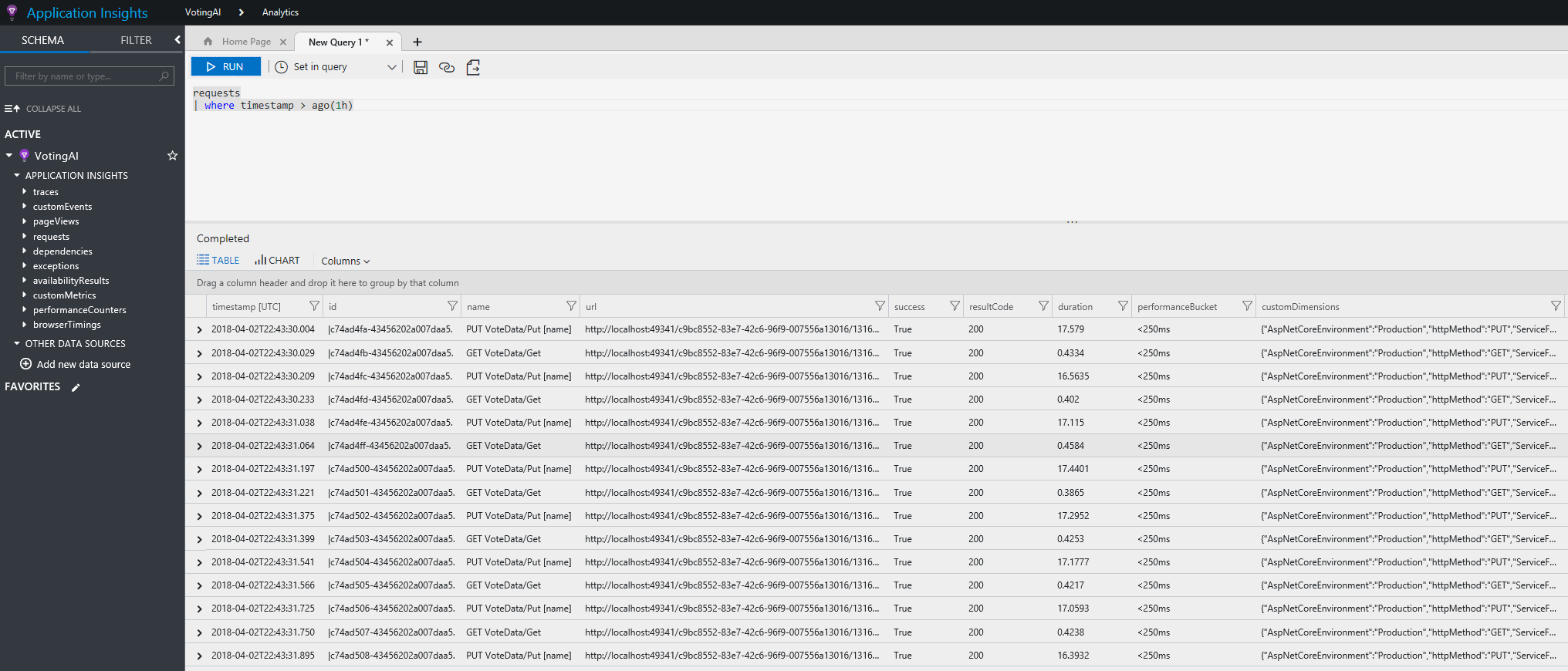1568x671 pixels.
Task: Click Add new data source
Action: click(76, 364)
